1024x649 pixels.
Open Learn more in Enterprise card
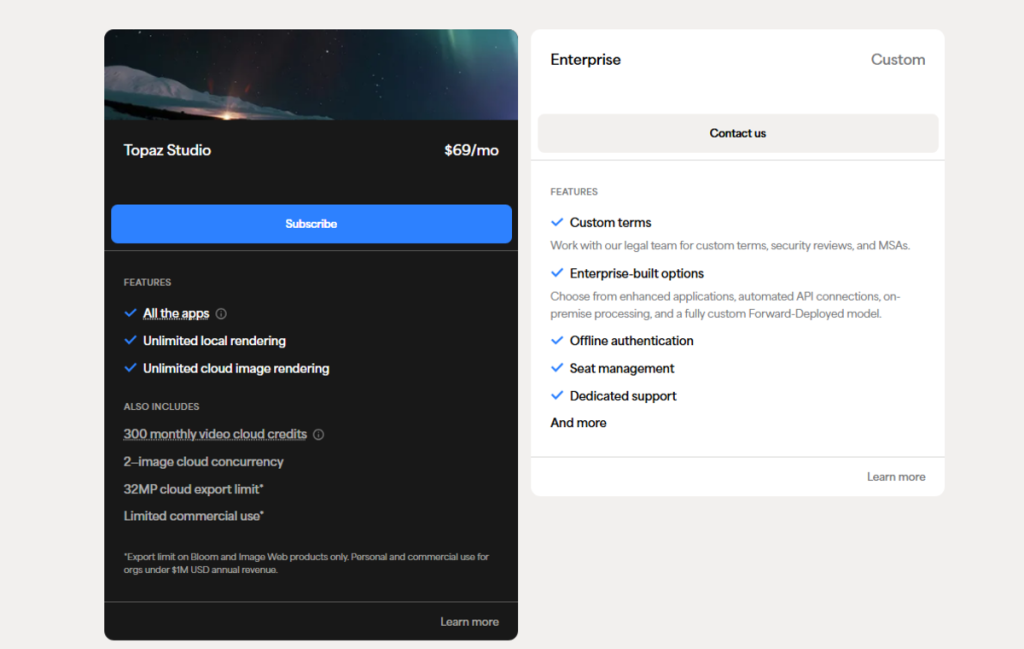[896, 477]
